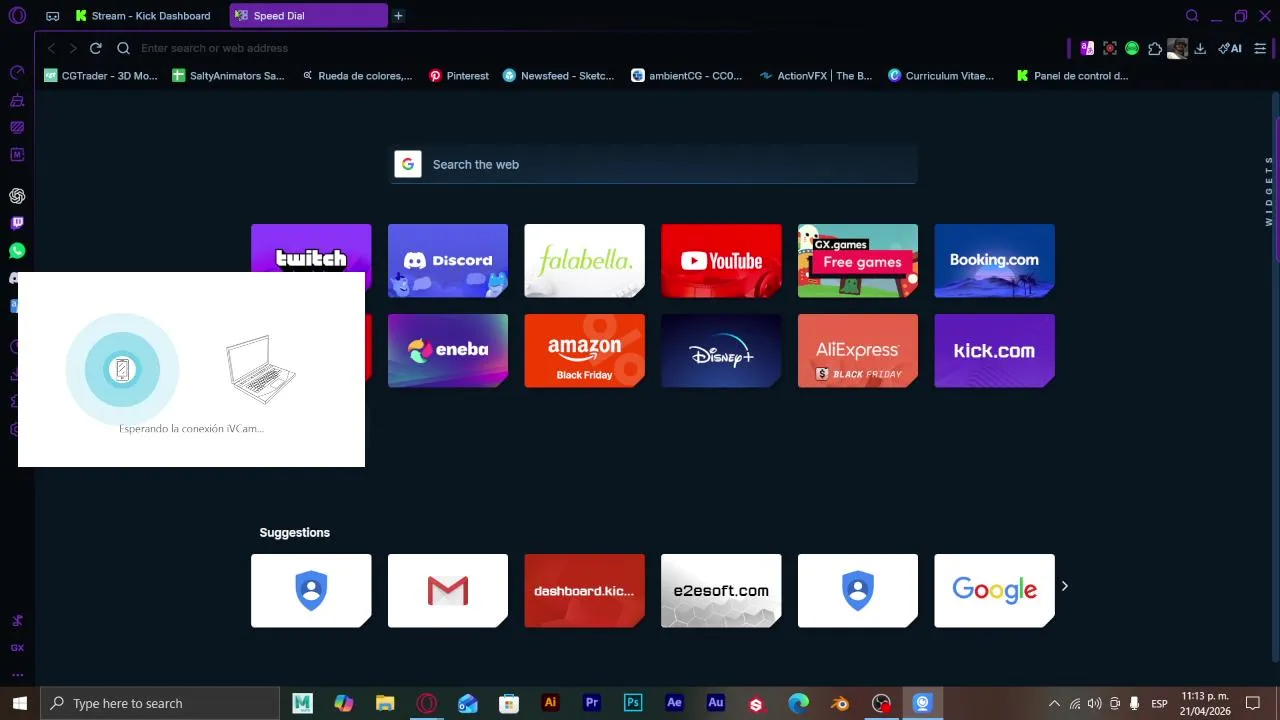Expand the WIDGETS side panel

click(x=1269, y=190)
